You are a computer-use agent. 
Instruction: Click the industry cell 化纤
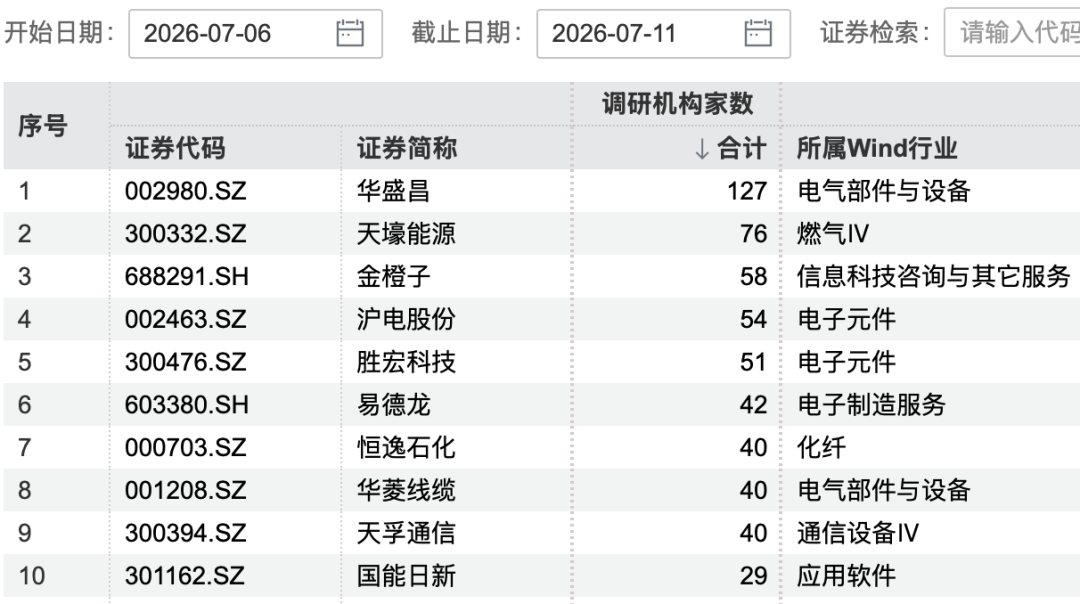pyautogui.click(x=821, y=447)
